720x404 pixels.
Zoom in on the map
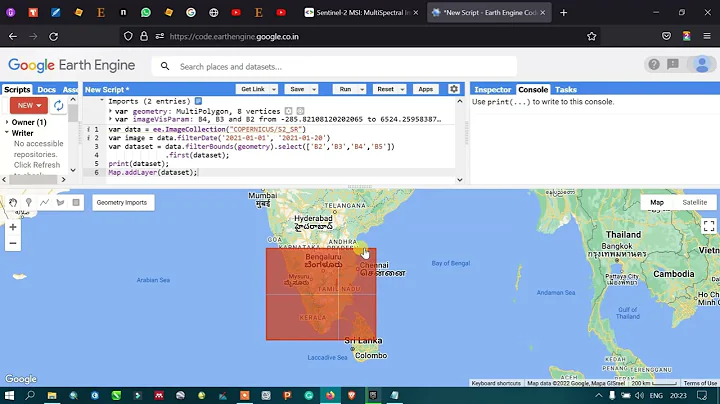13,227
